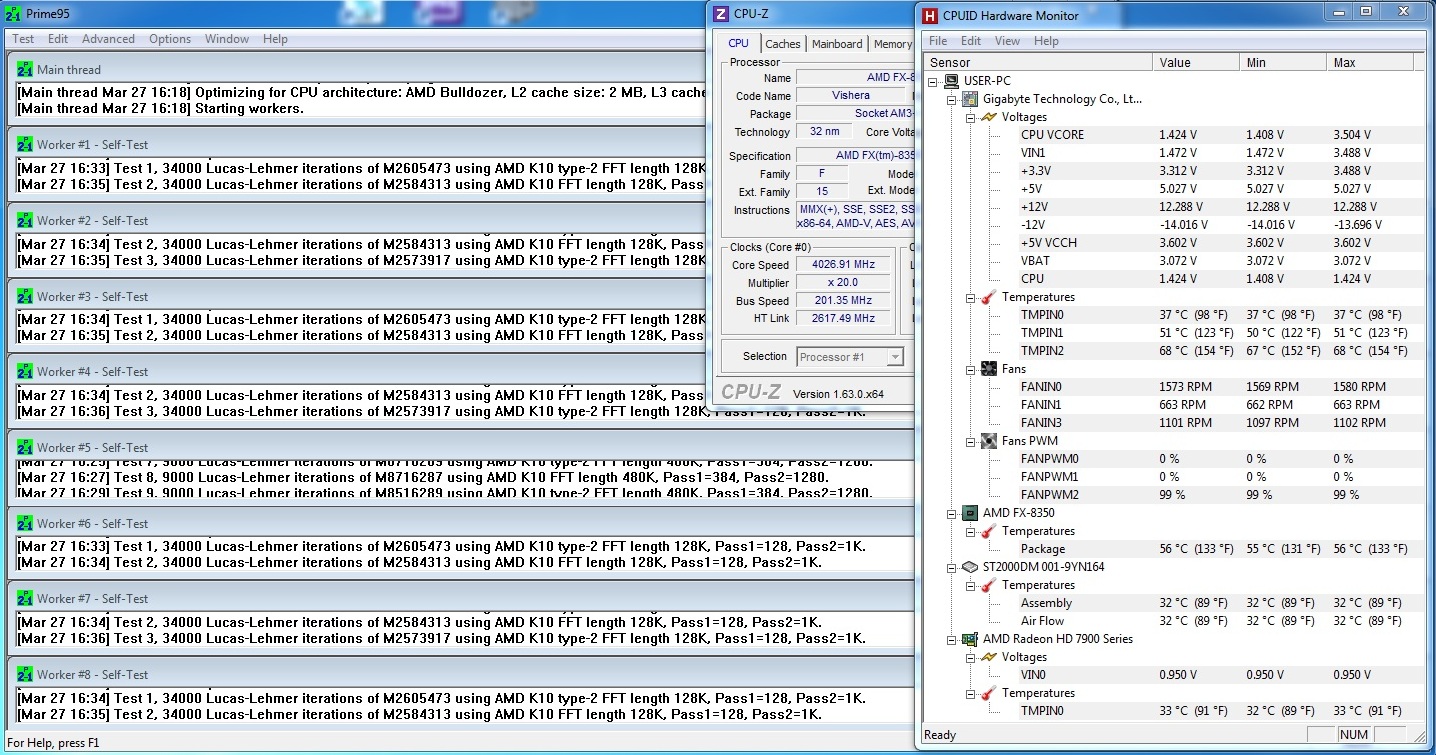The height and width of the screenshot is (755, 1436).
Task: Click the Worker #1 Self-Test window icon
Action: [x=25, y=144]
